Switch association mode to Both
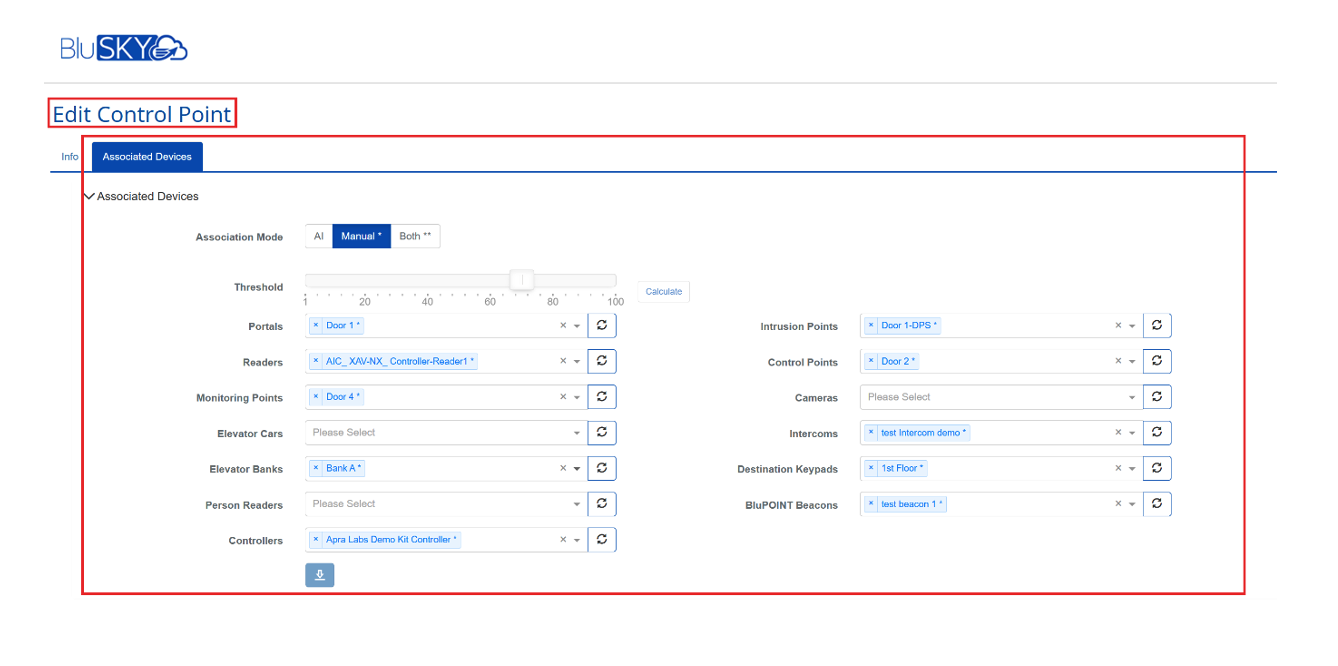The image size is (1338, 666). pos(415,237)
